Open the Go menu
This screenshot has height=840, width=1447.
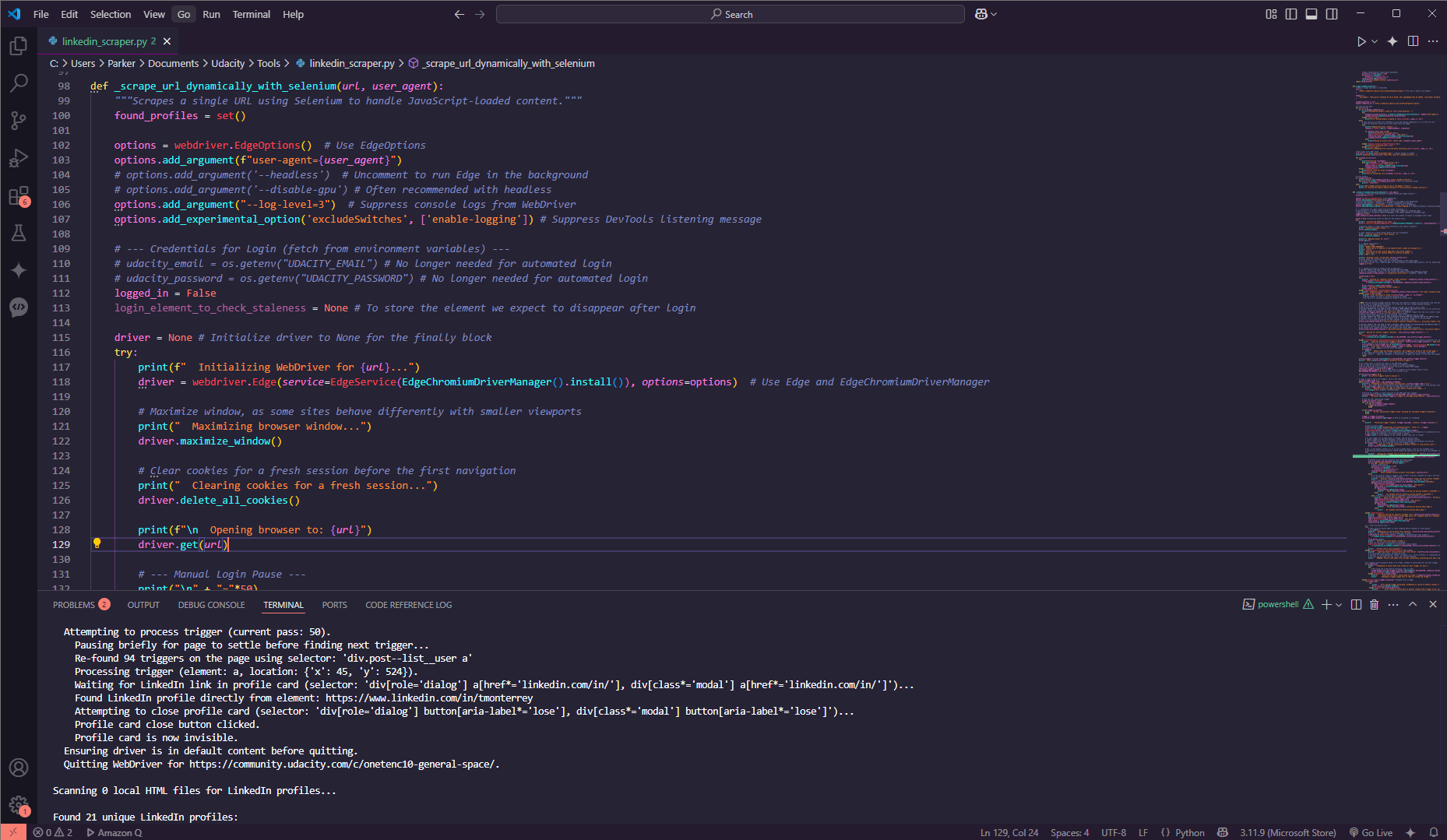point(184,14)
